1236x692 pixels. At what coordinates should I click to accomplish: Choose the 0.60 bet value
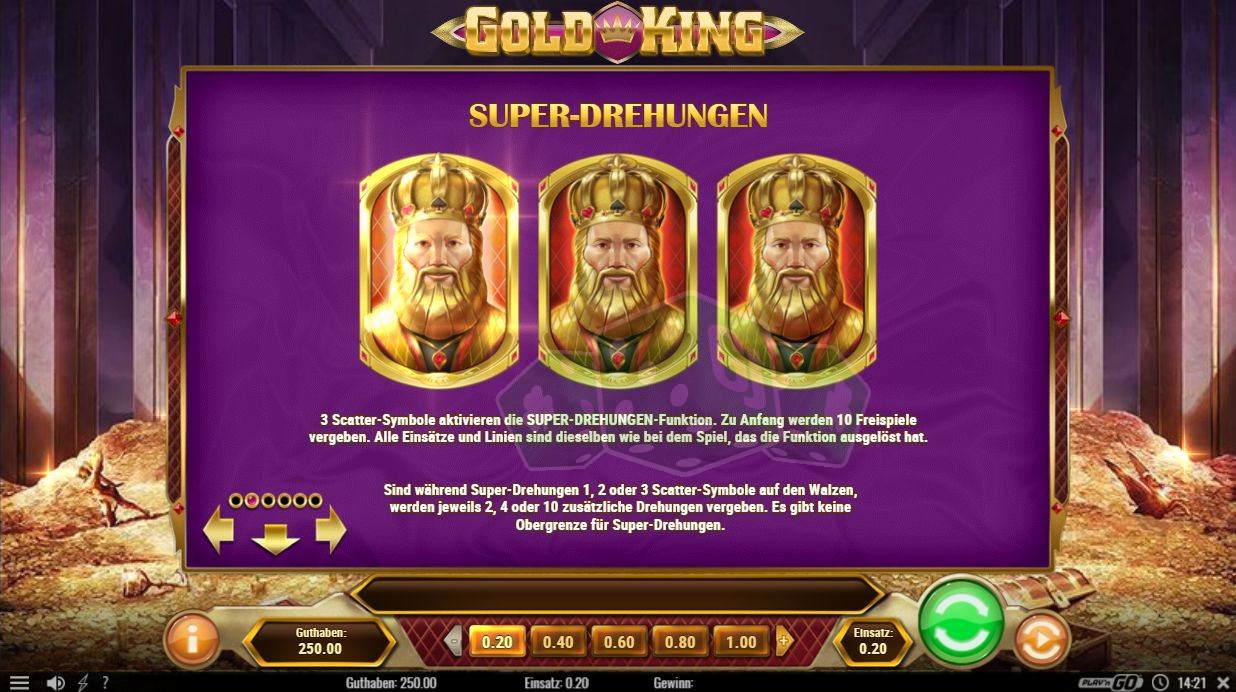click(619, 642)
